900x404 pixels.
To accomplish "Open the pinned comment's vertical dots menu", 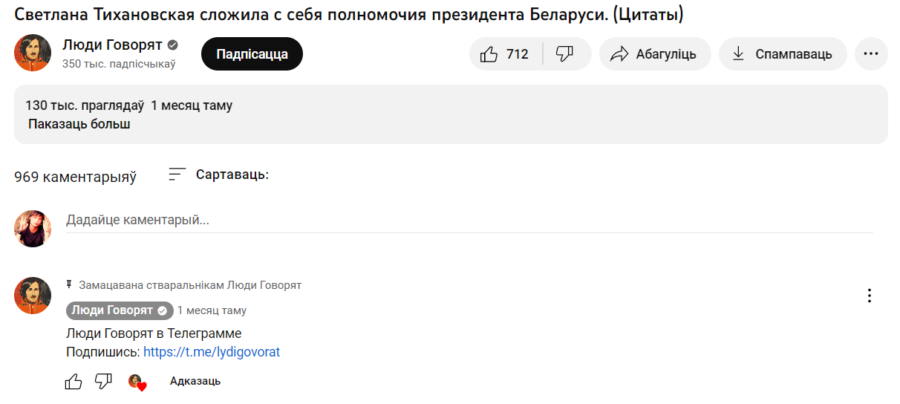I will click(x=869, y=295).
